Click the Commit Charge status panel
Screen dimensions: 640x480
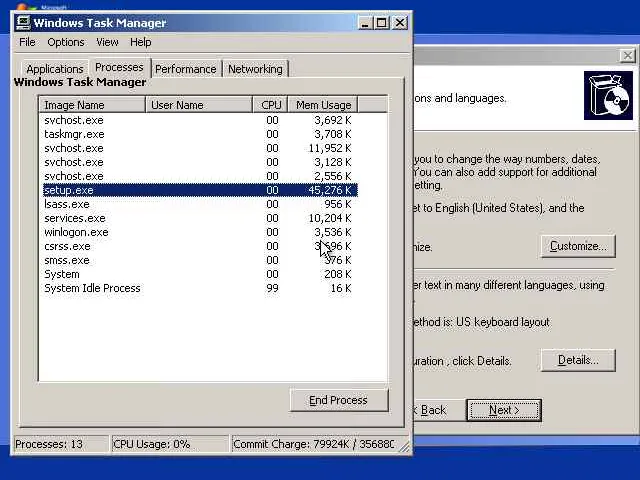point(313,444)
